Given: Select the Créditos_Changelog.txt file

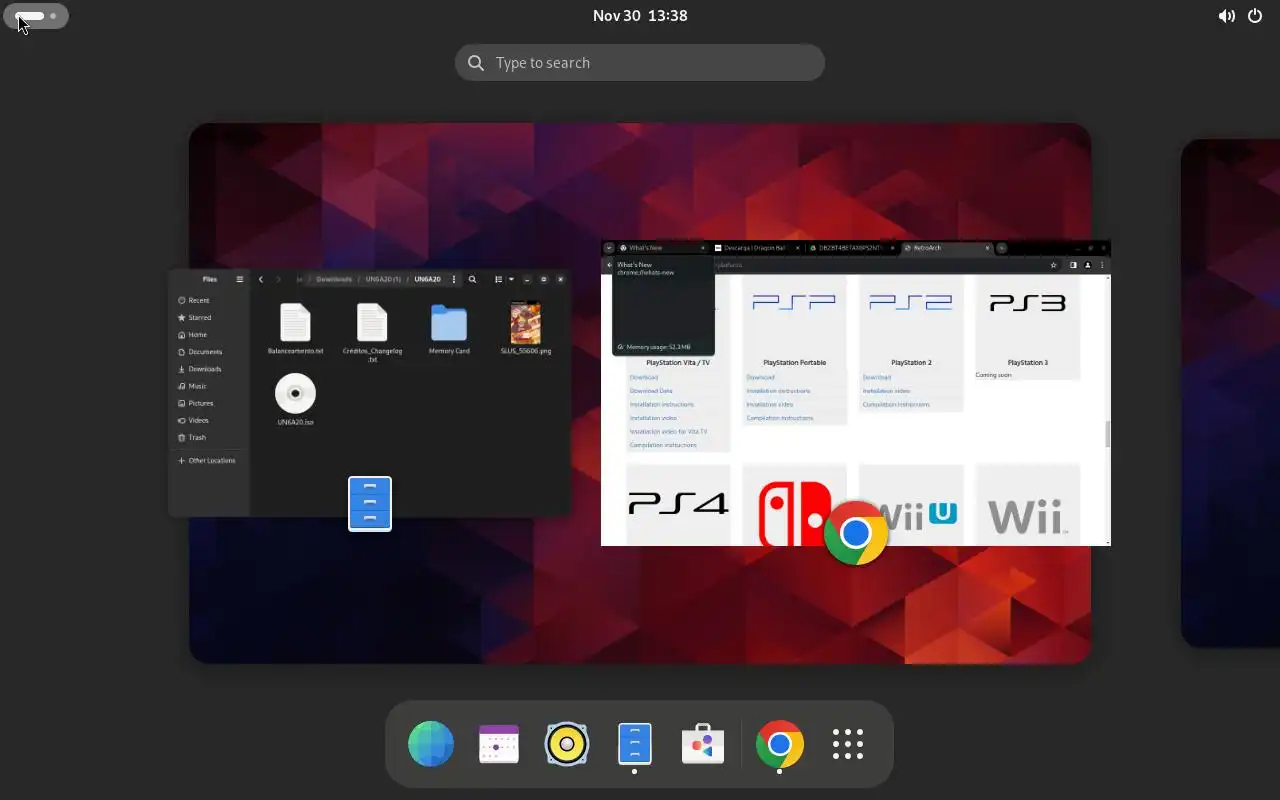Looking at the screenshot, I should pos(372,332).
